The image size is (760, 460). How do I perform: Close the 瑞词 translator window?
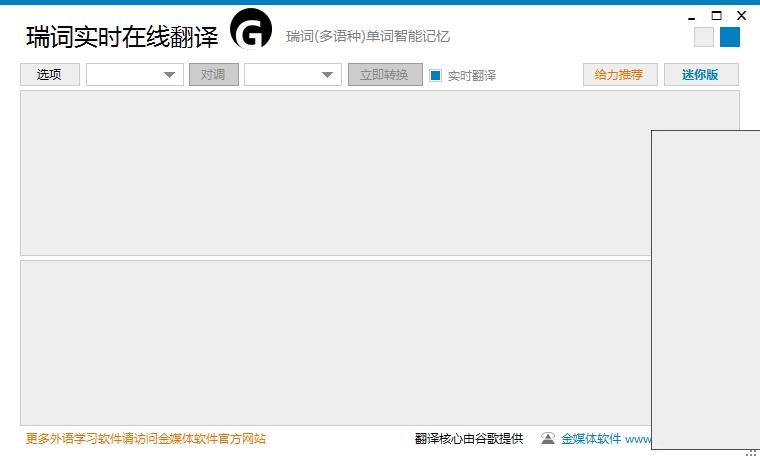coord(741,16)
